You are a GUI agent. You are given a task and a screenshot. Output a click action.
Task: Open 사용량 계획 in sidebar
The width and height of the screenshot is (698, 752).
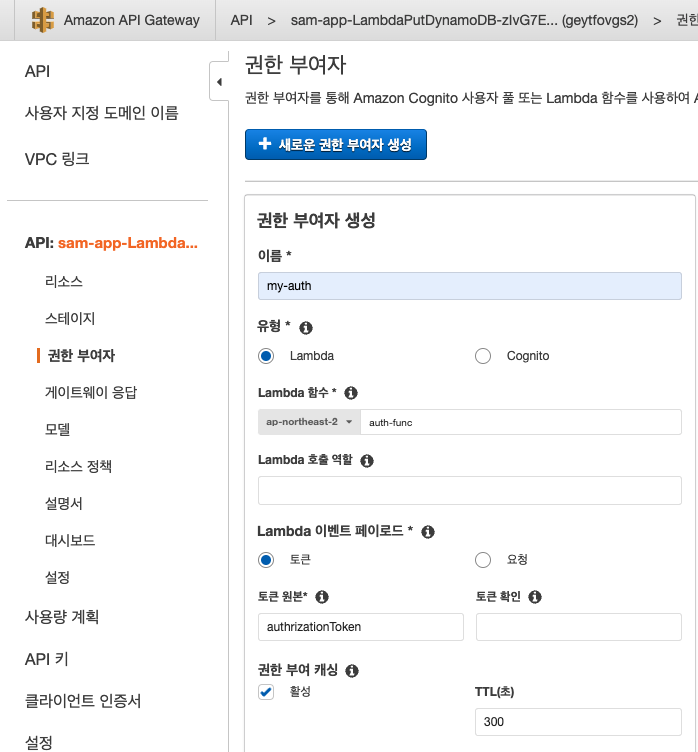(62, 616)
